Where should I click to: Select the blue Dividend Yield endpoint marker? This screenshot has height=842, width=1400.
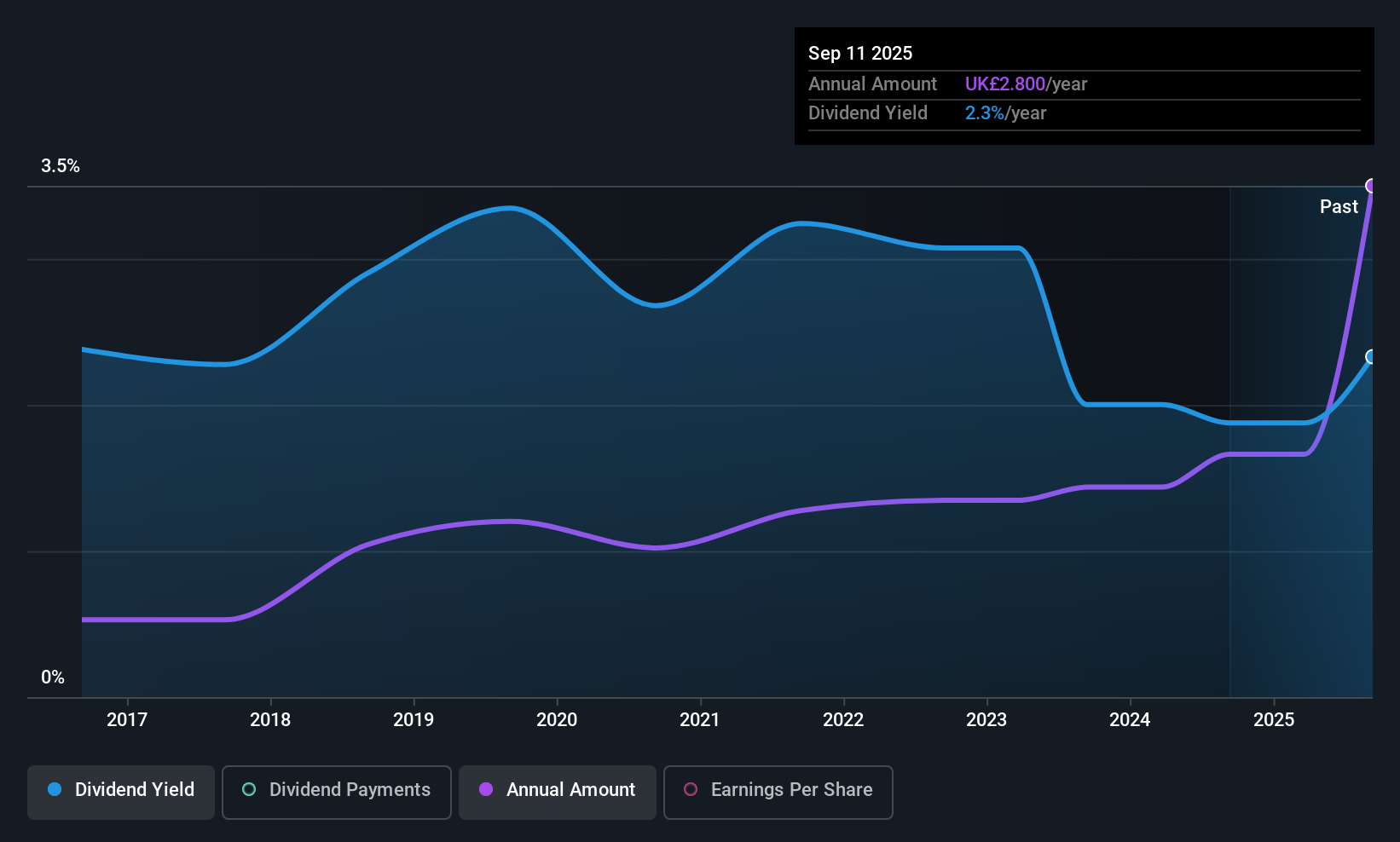click(x=1371, y=357)
